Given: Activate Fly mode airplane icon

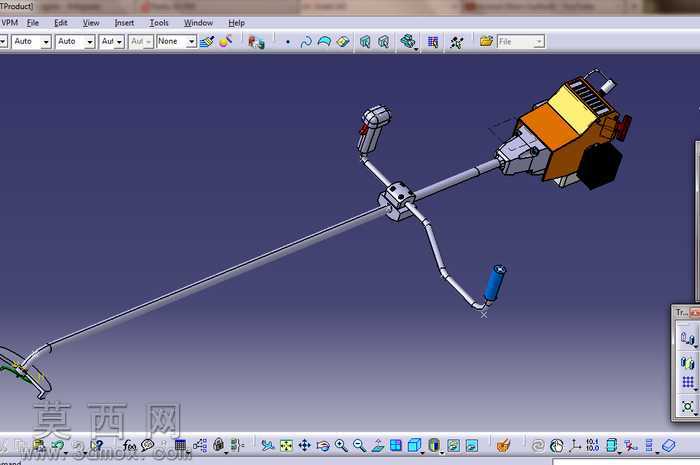Looking at the screenshot, I should 267,445.
